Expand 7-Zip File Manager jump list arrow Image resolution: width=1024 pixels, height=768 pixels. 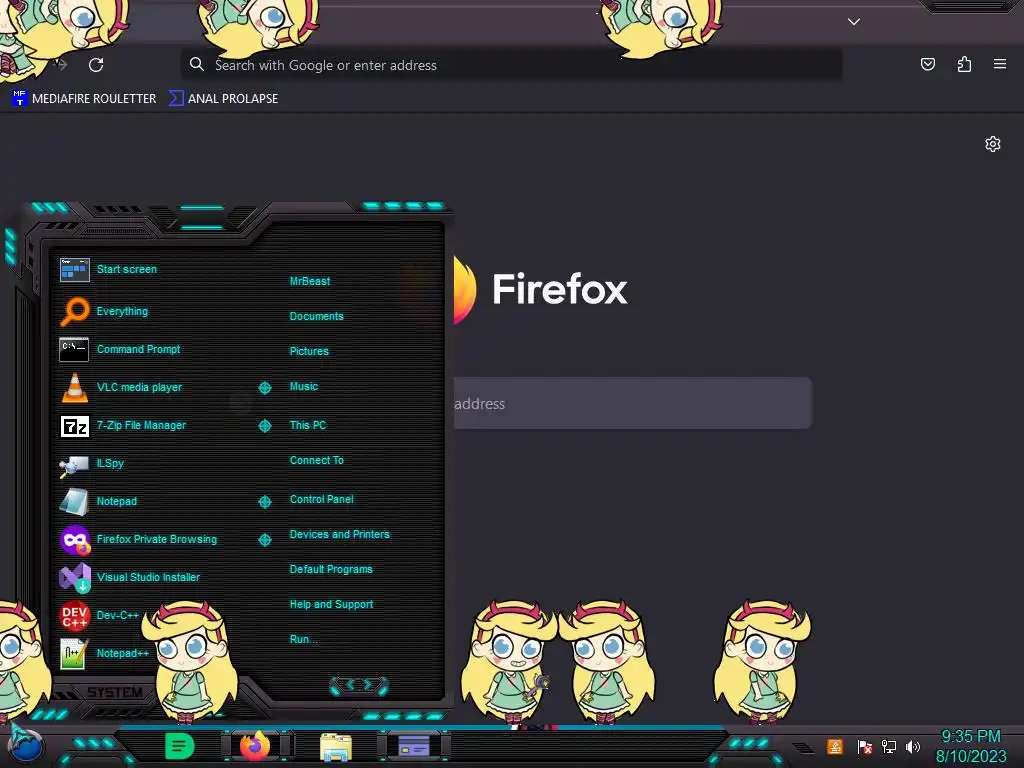(264, 426)
